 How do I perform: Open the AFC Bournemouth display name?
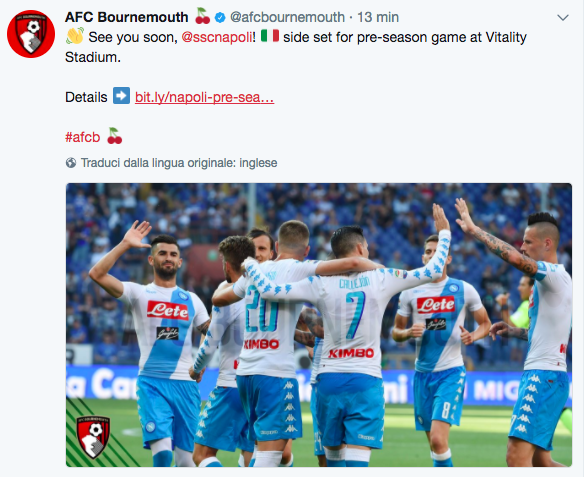pyautogui.click(x=127, y=17)
